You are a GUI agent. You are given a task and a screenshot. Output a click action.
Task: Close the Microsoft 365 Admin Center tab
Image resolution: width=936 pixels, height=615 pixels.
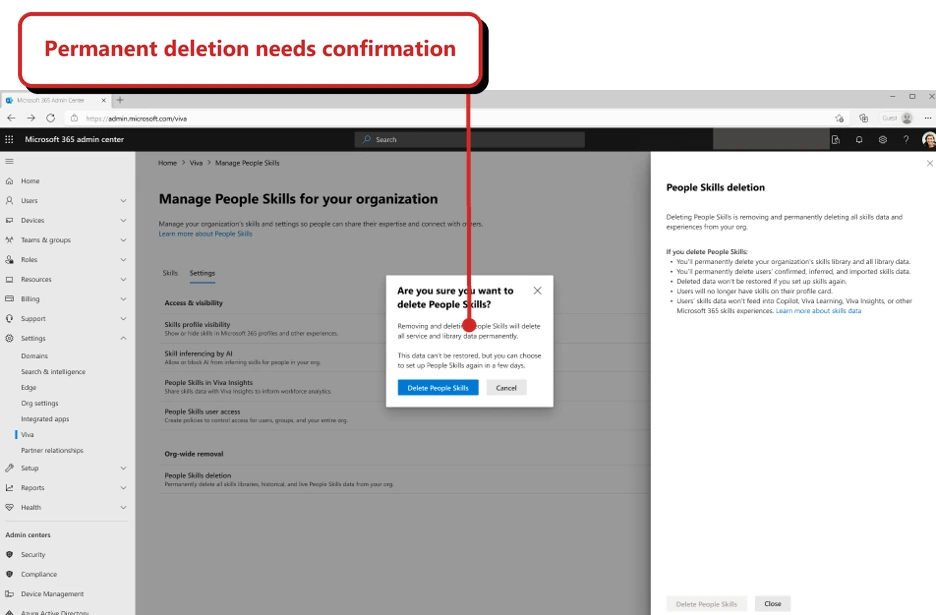[104, 100]
